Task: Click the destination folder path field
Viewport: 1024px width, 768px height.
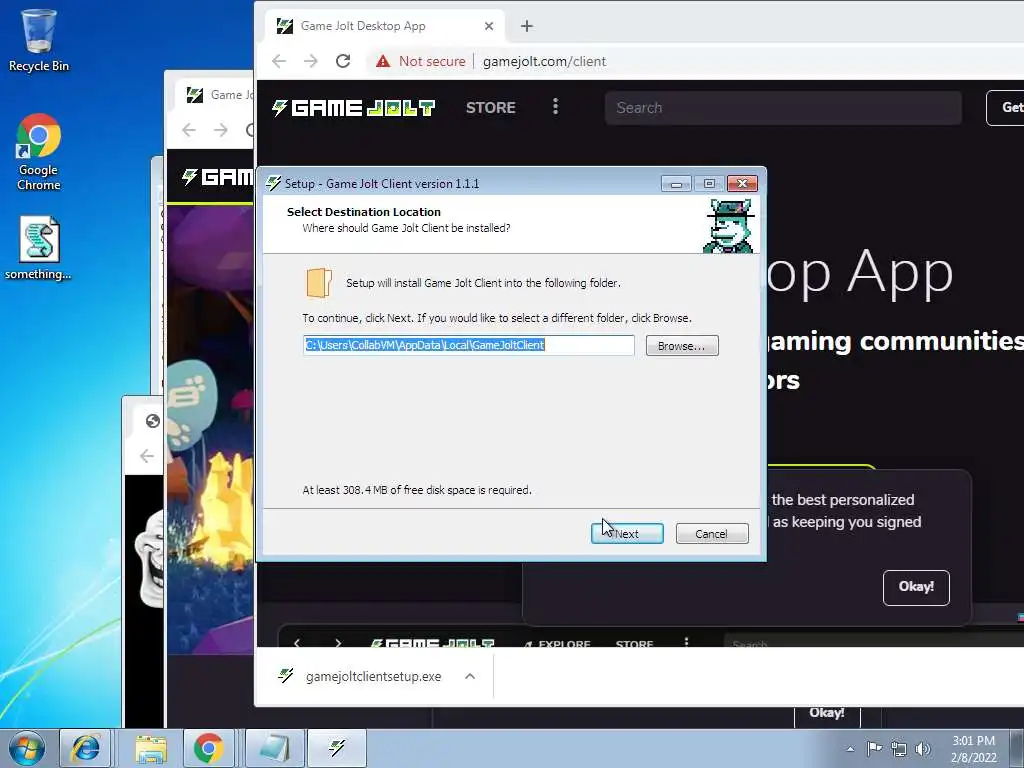Action: pos(468,345)
